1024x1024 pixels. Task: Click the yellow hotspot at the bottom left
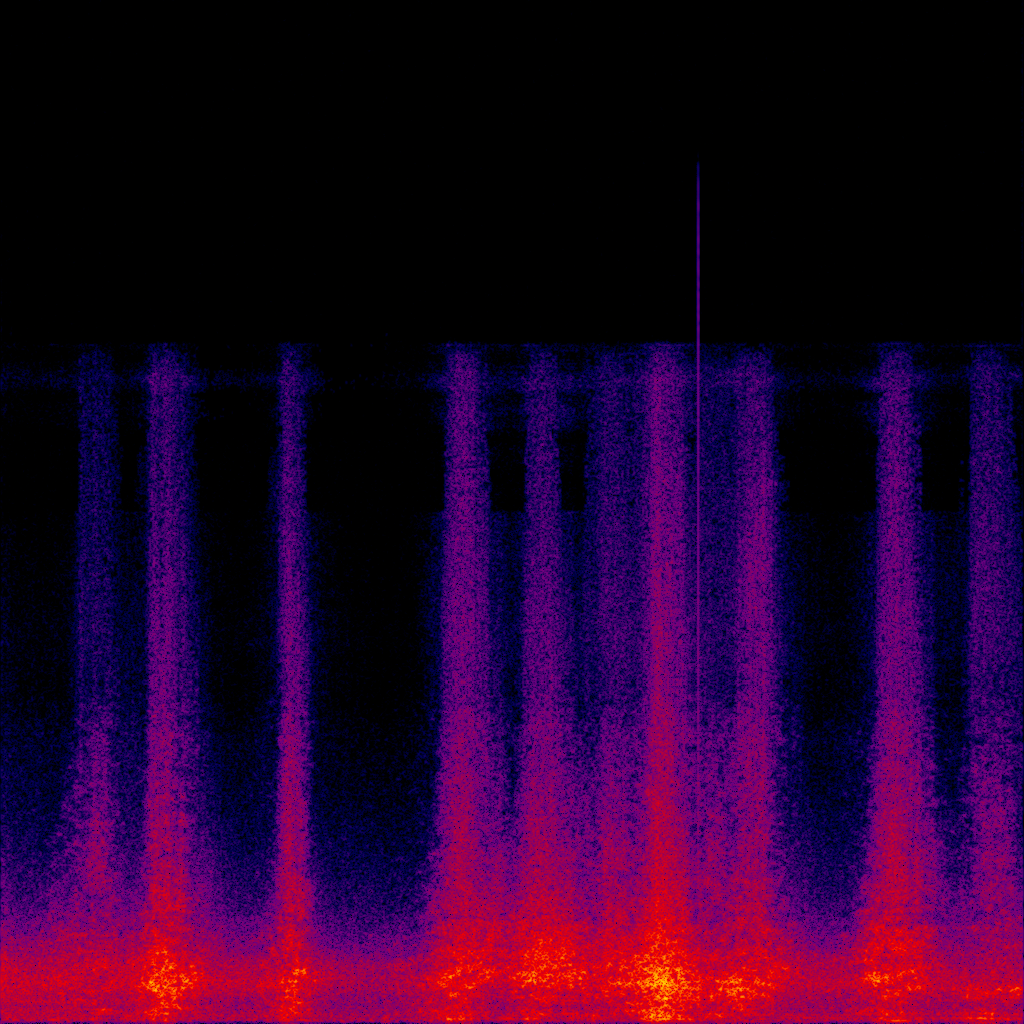coord(162,977)
